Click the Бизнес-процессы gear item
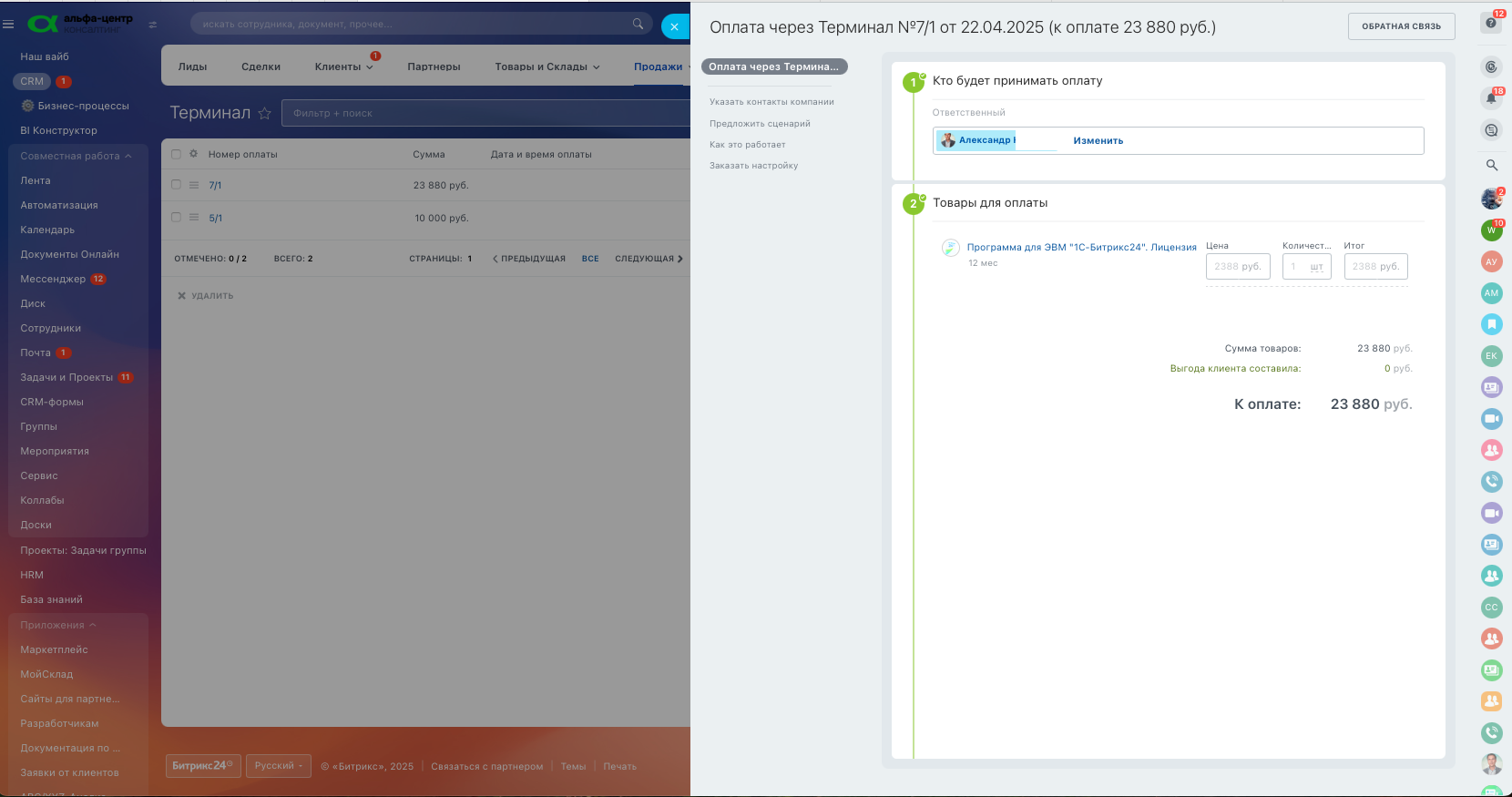Viewport: 1512px width, 797px height. (75, 106)
